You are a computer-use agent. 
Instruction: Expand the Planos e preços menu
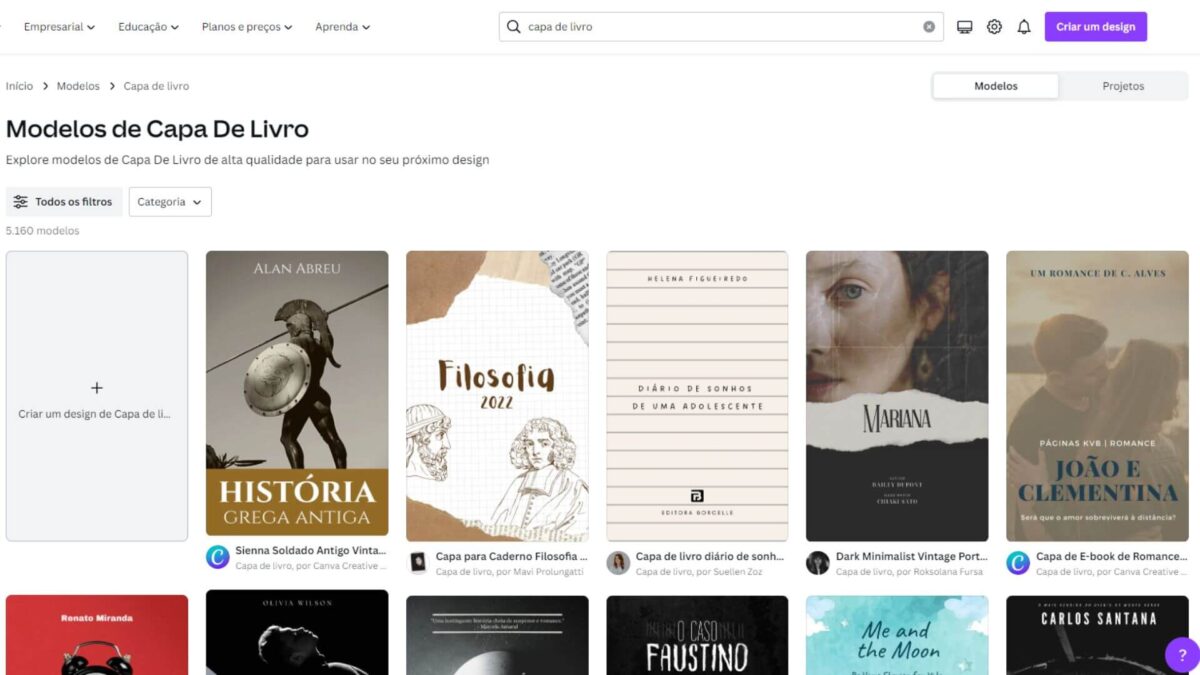tap(247, 27)
